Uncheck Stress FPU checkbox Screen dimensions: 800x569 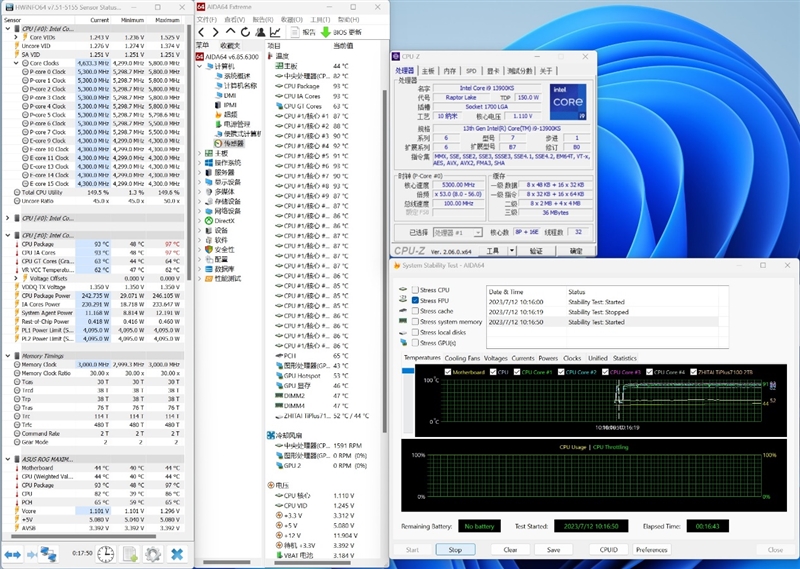(415, 301)
